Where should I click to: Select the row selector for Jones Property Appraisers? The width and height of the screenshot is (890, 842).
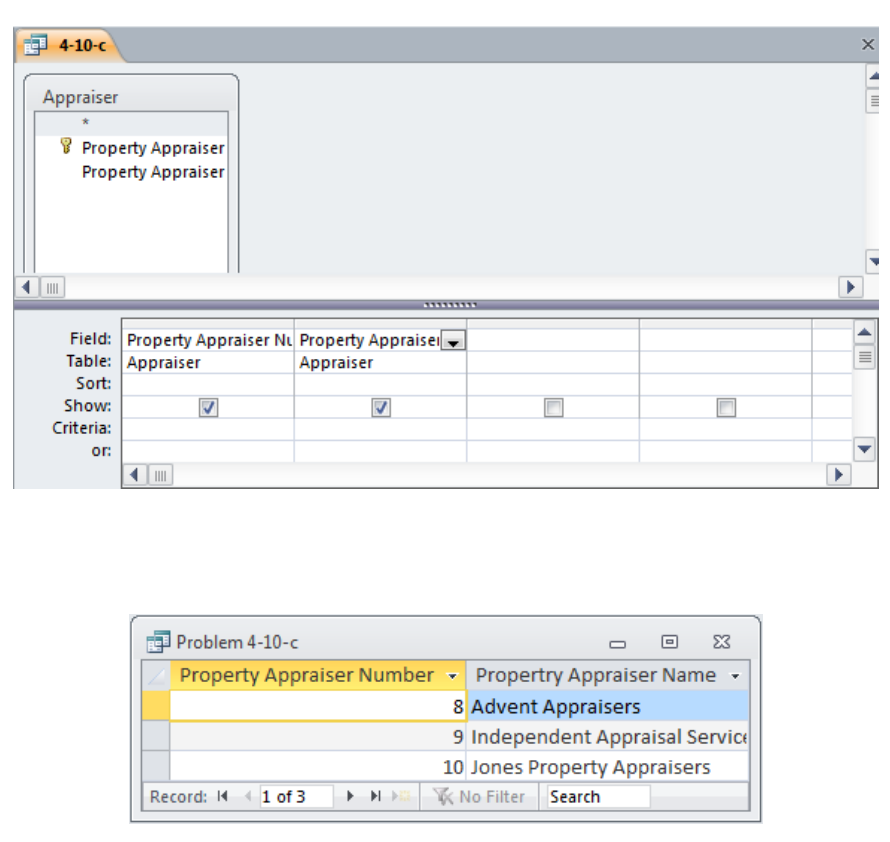click(x=156, y=766)
